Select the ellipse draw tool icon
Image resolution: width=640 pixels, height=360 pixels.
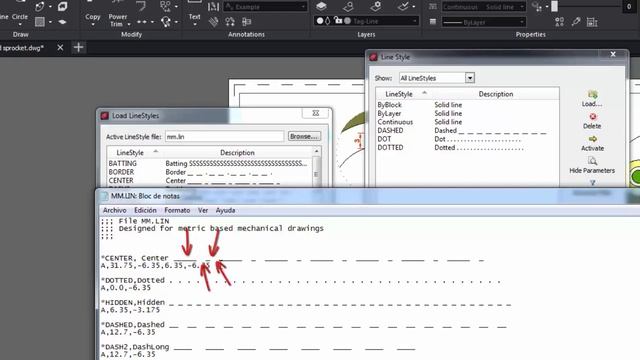pyautogui.click(x=40, y=7)
